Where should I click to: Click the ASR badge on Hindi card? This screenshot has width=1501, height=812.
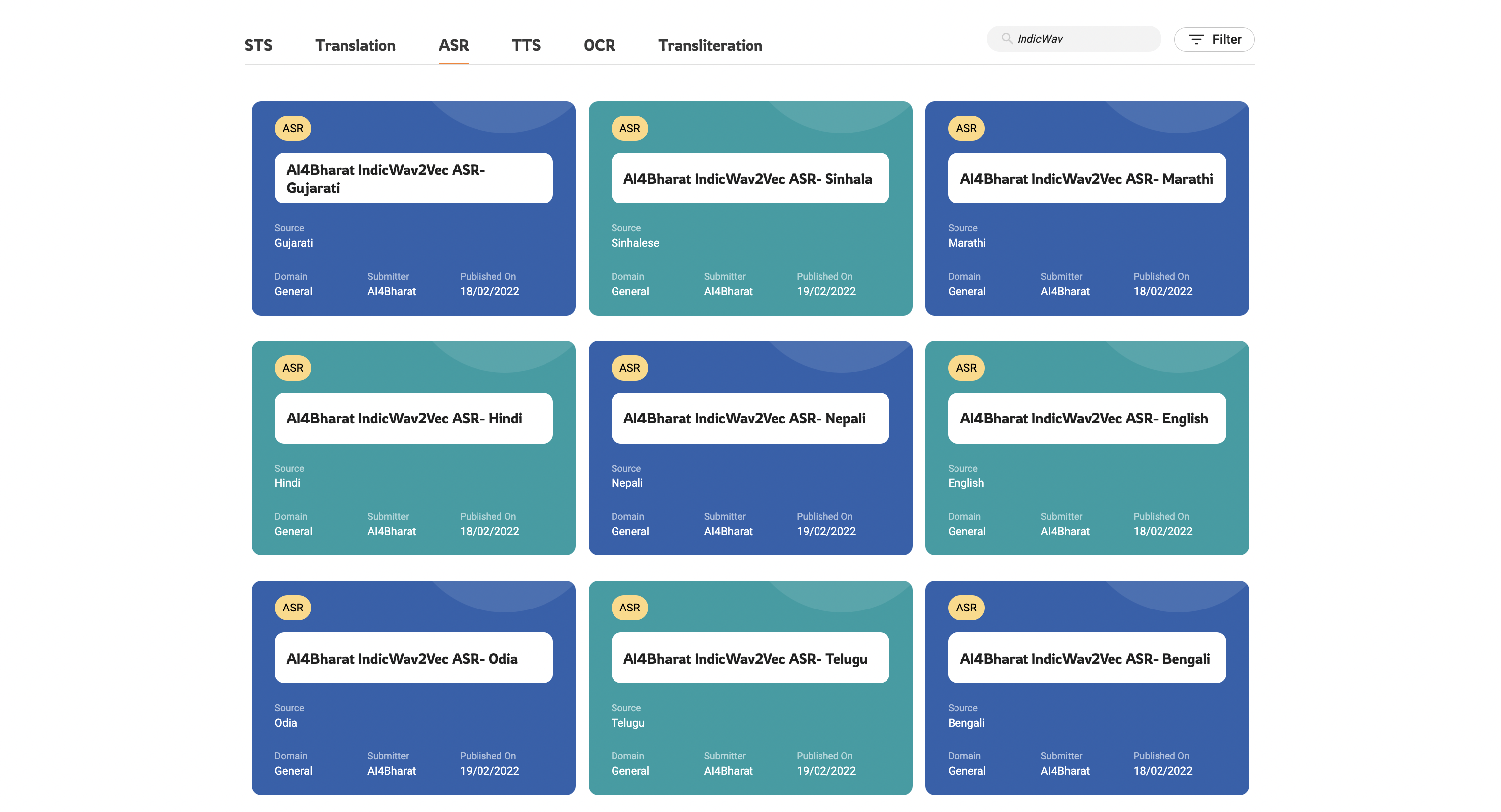(292, 368)
